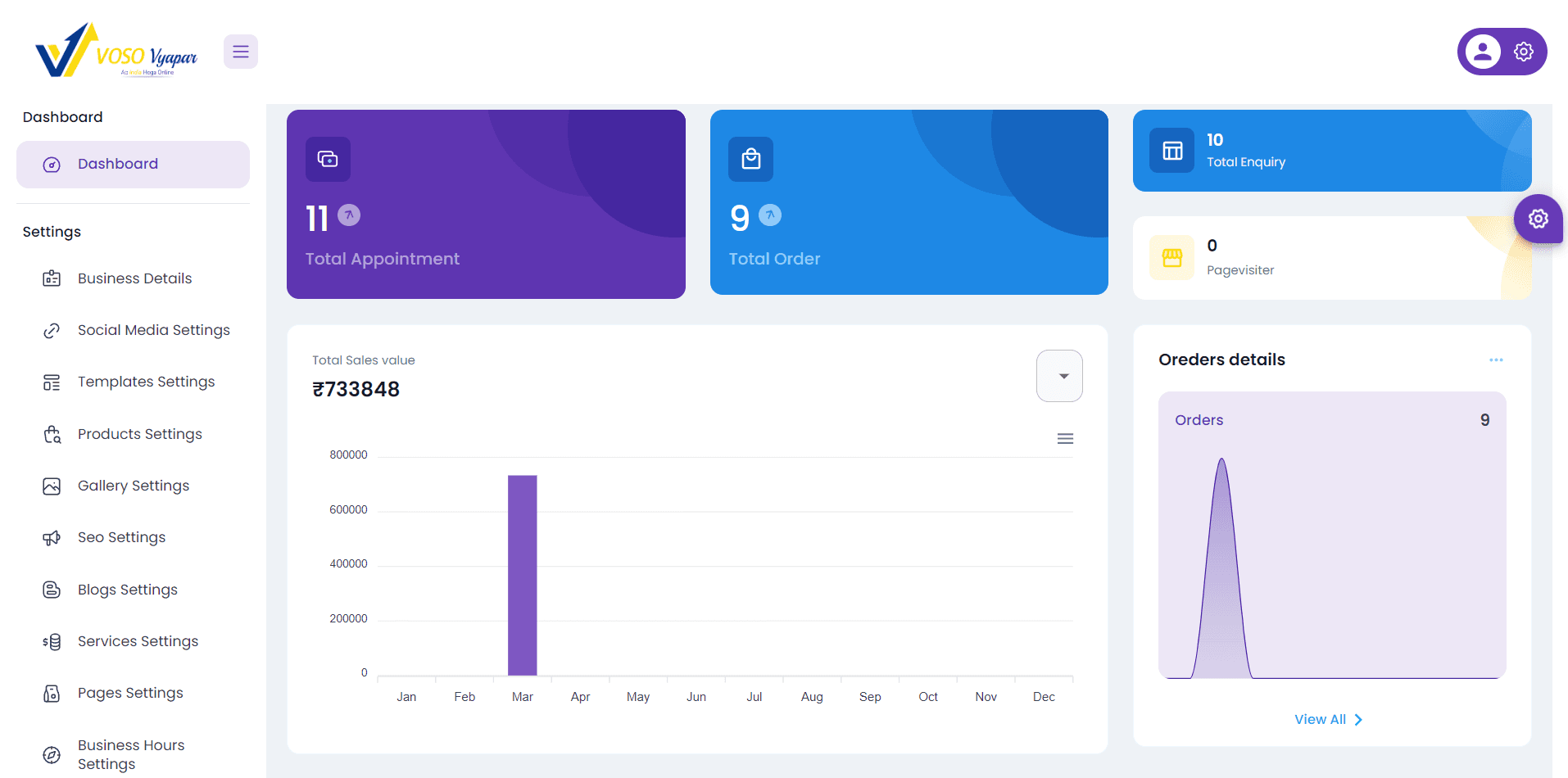Click the VOSO Vyapar logo
This screenshot has height=778, width=1568.
pos(116,51)
